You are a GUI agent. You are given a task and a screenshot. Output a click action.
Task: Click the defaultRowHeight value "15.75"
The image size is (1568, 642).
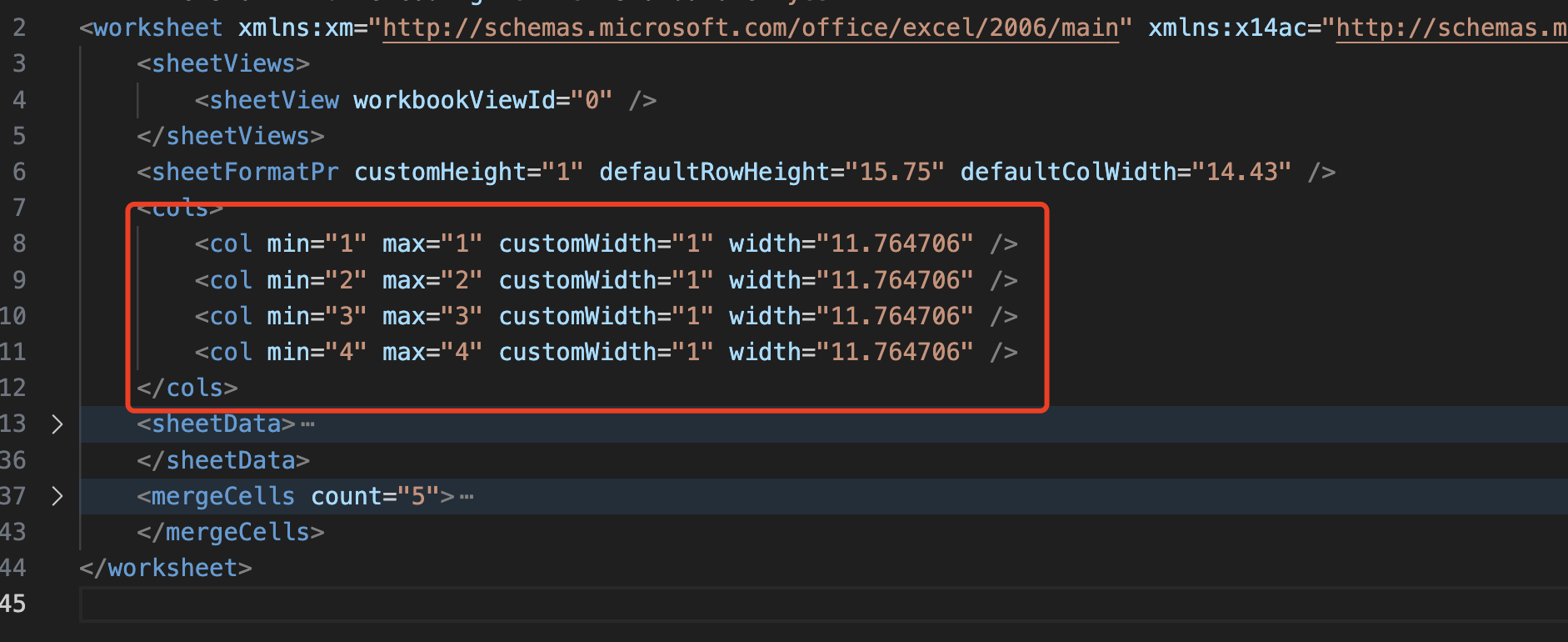pos(895,172)
